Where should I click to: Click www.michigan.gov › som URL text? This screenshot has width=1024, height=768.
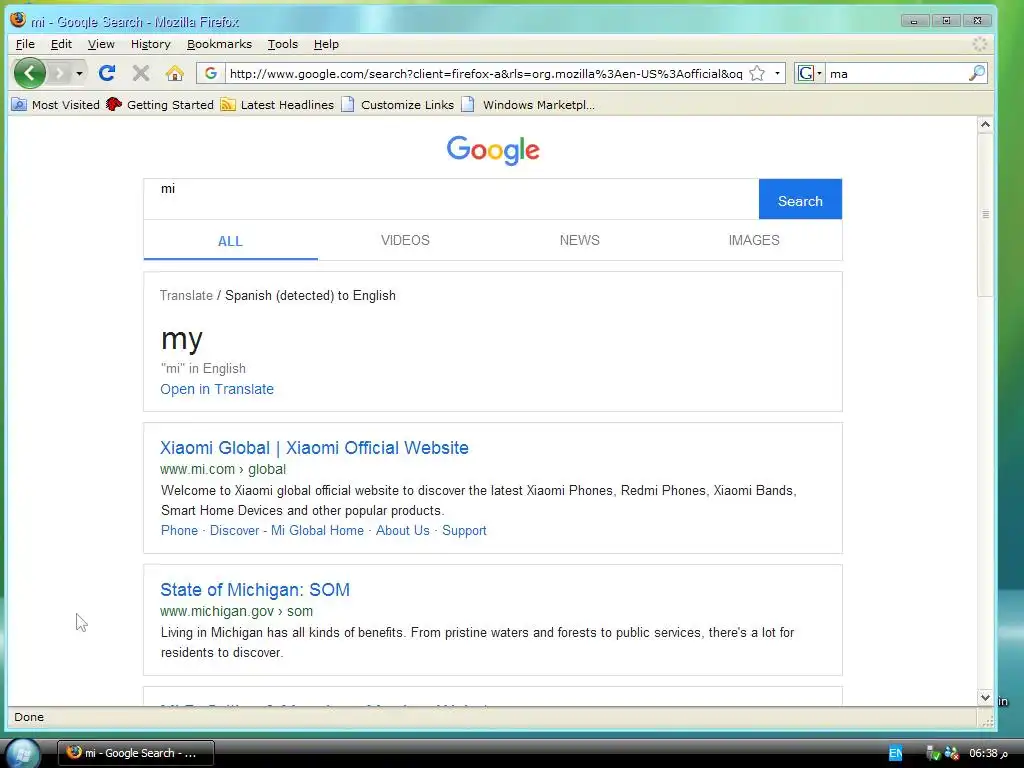click(236, 611)
